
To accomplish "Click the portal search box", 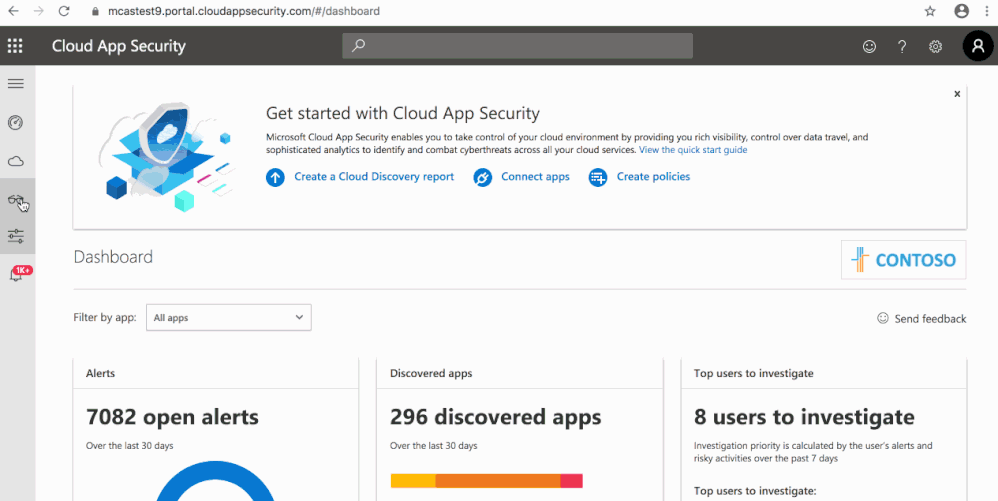I will click(x=517, y=46).
